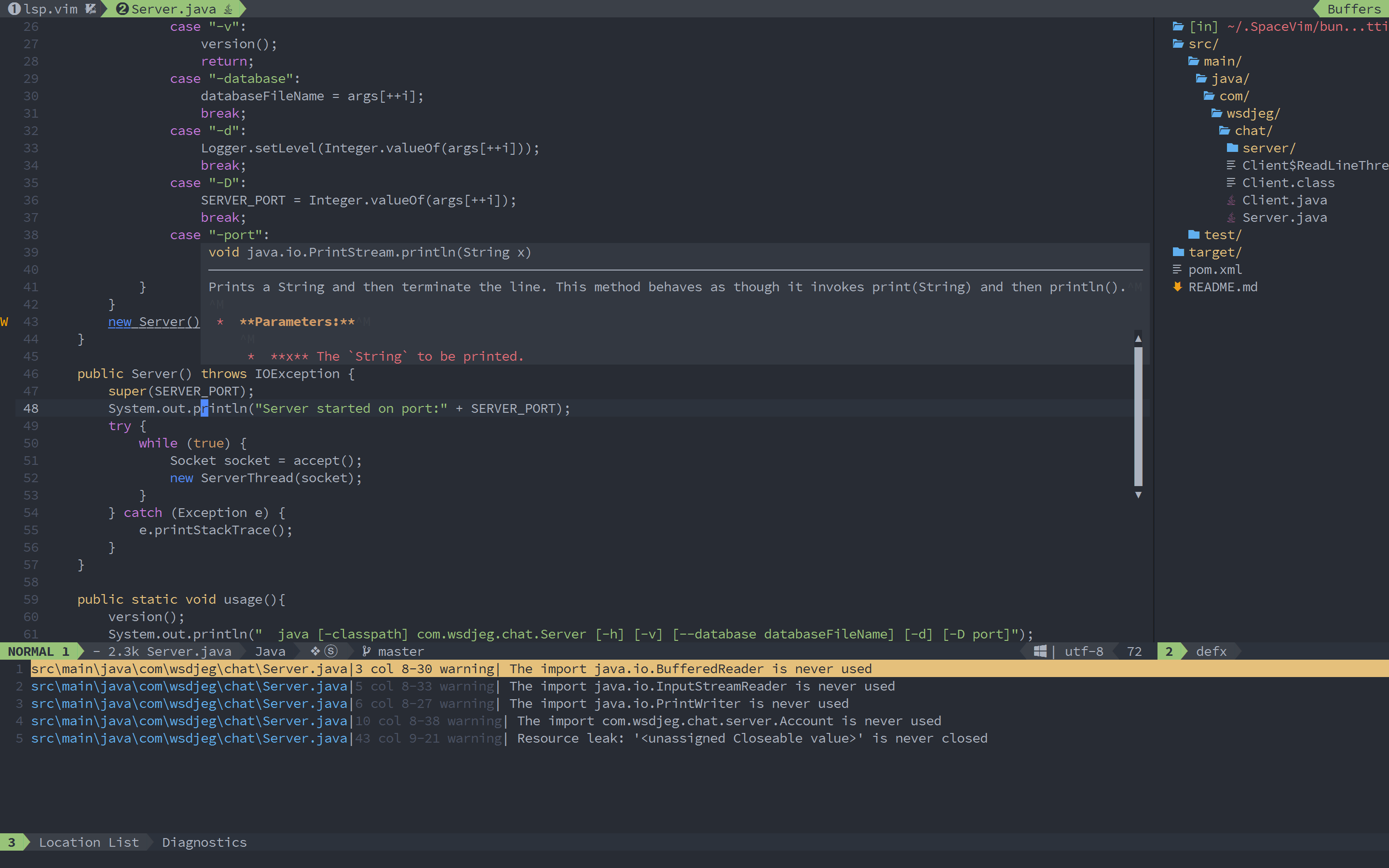Drag the vertical scrollbar in editor panel
1389x868 pixels.
1140,415
